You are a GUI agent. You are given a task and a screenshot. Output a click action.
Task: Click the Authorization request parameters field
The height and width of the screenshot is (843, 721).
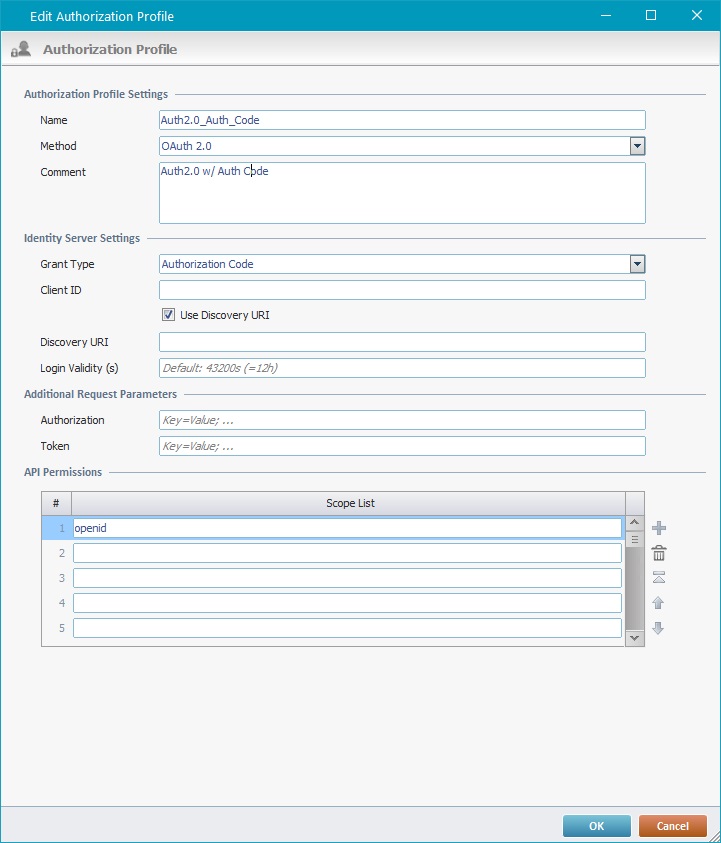point(402,420)
